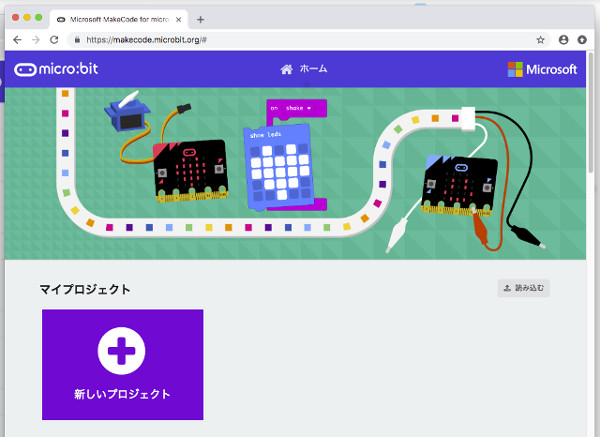Click the page's vertical scrollbar
The image size is (600, 437).
click(x=594, y=120)
